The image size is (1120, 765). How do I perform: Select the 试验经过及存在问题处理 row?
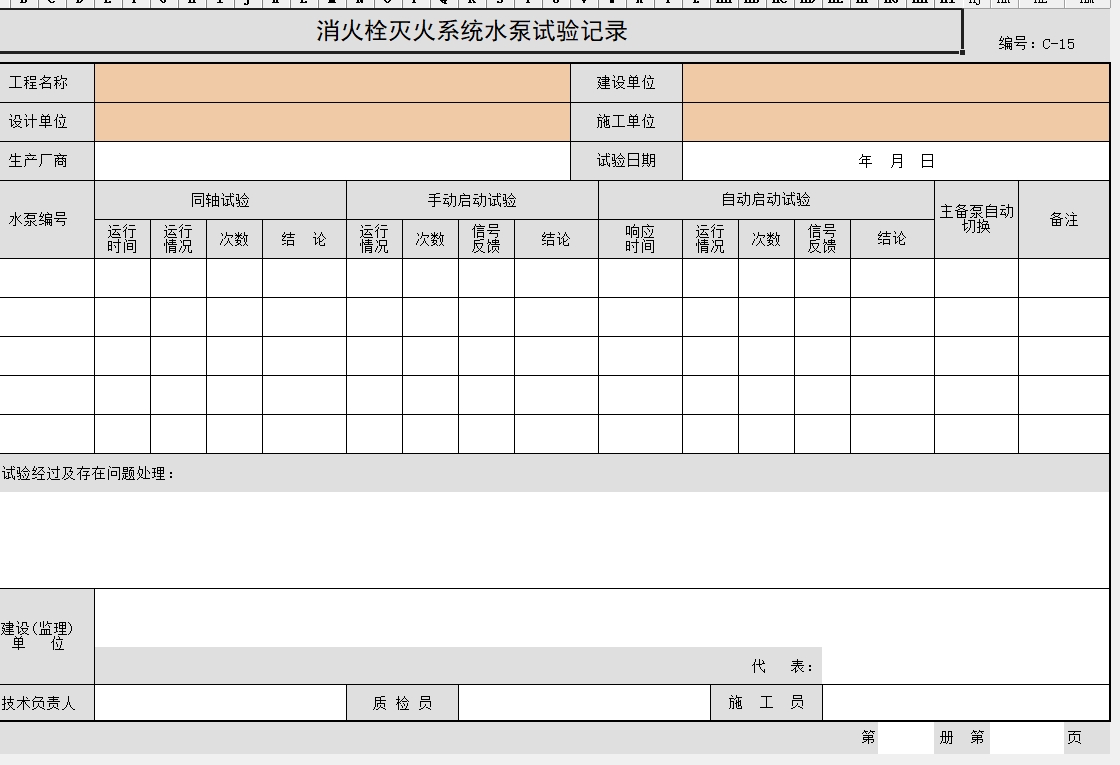(x=554, y=473)
